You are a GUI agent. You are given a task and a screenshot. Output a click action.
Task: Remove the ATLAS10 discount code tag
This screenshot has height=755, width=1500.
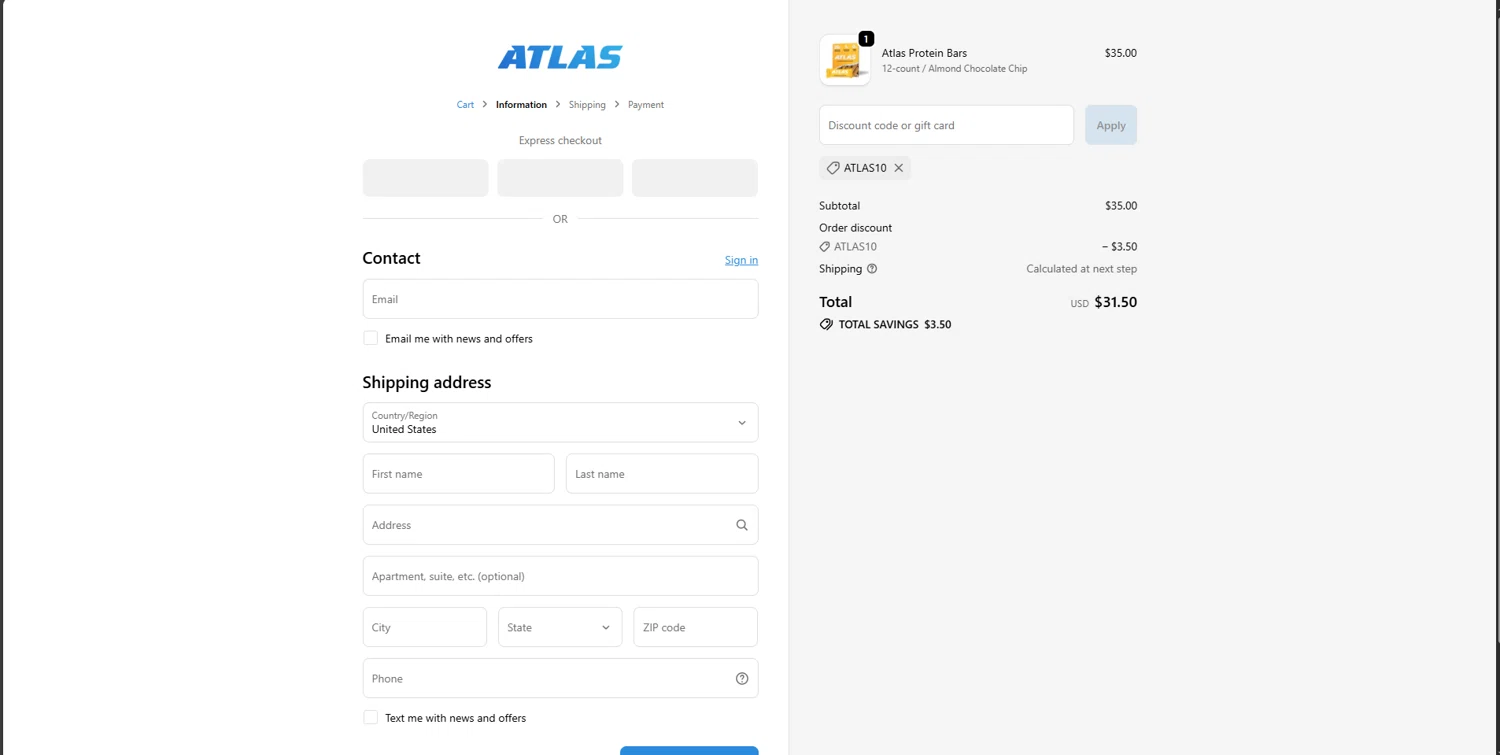pos(899,168)
